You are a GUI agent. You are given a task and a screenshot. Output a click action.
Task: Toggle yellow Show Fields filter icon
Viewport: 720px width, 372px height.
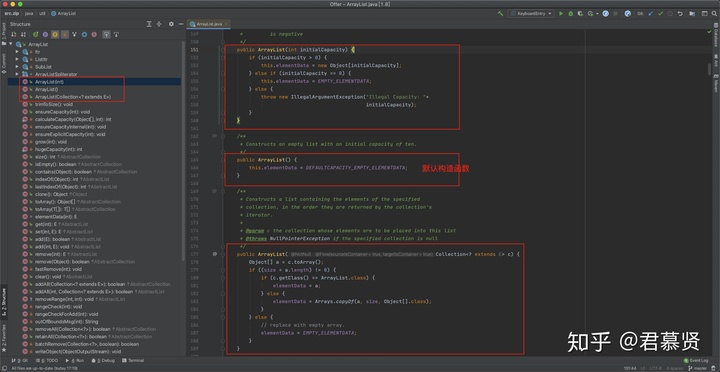coord(55,34)
